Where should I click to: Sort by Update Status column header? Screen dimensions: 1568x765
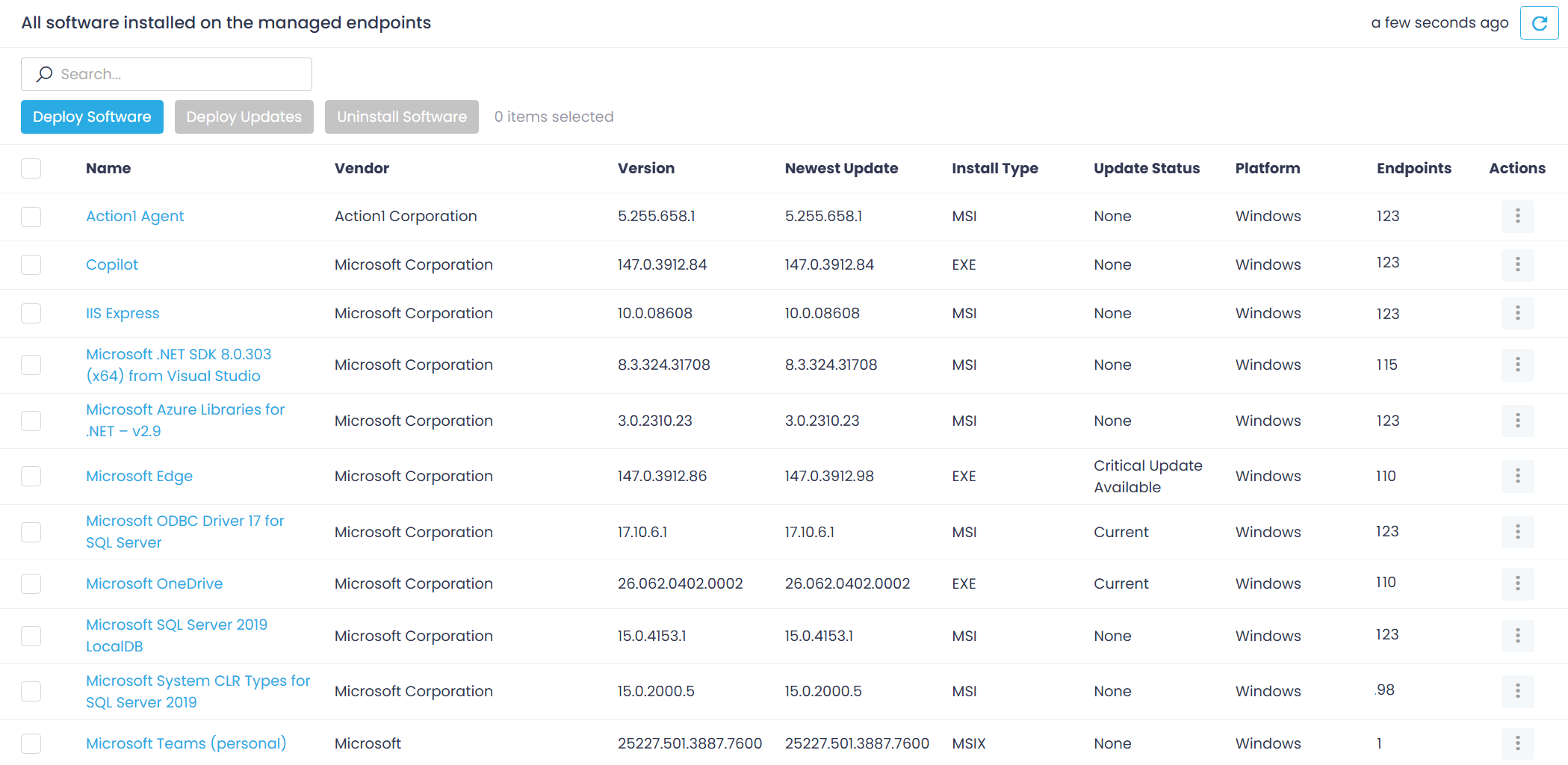tap(1147, 168)
